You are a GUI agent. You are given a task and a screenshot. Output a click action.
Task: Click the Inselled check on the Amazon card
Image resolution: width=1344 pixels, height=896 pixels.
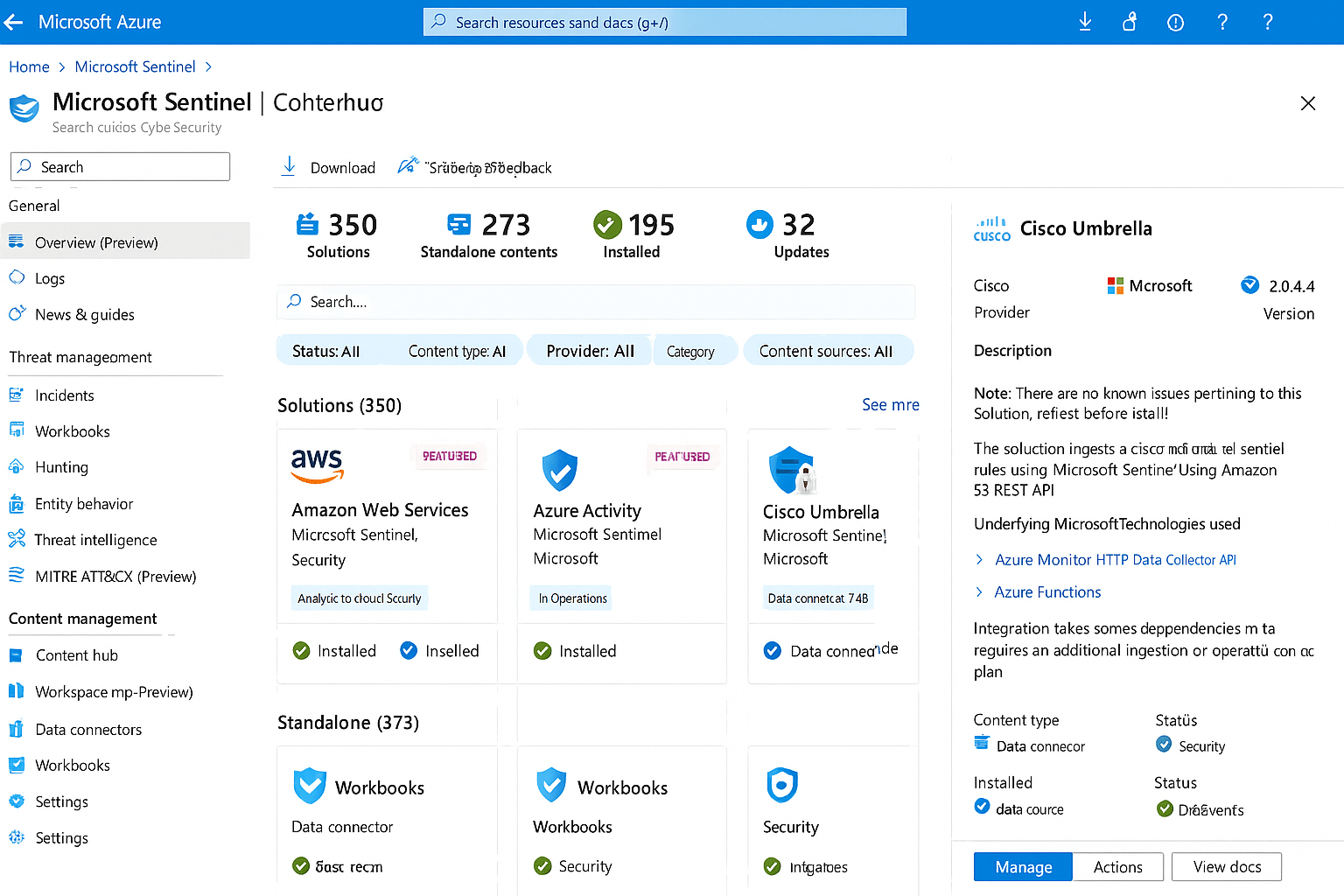pyautogui.click(x=409, y=650)
